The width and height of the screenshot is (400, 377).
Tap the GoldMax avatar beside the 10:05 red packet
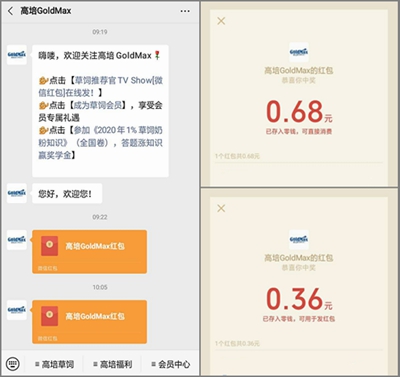point(17,310)
